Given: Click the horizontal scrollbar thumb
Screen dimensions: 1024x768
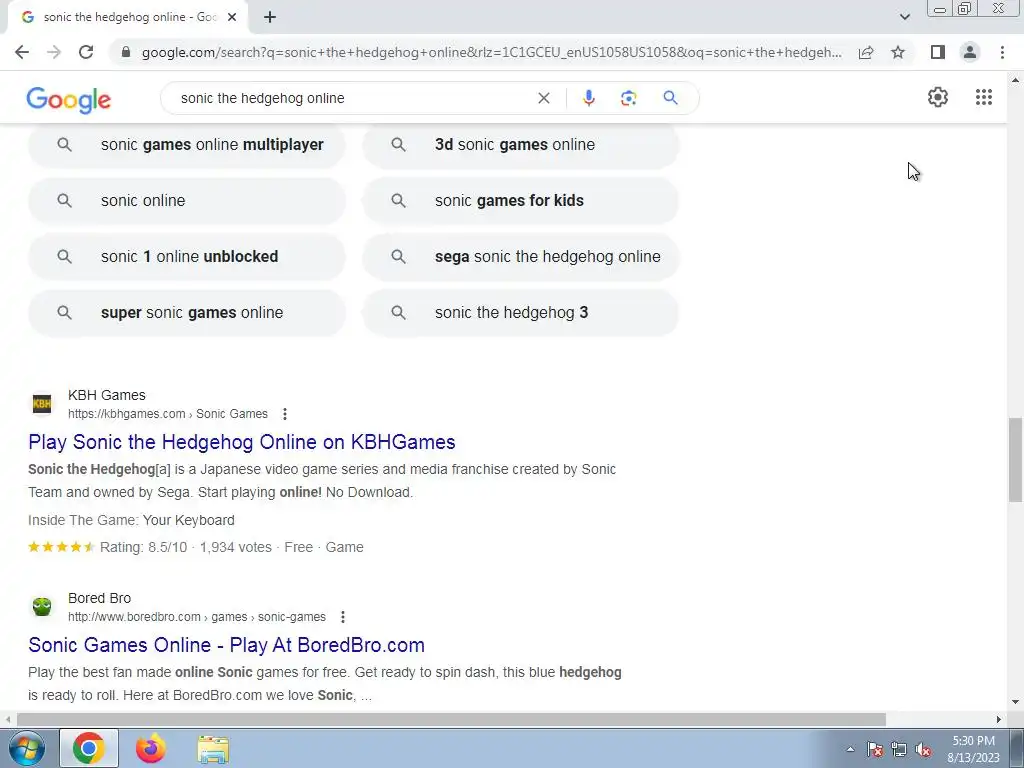Looking at the screenshot, I should 451,719.
